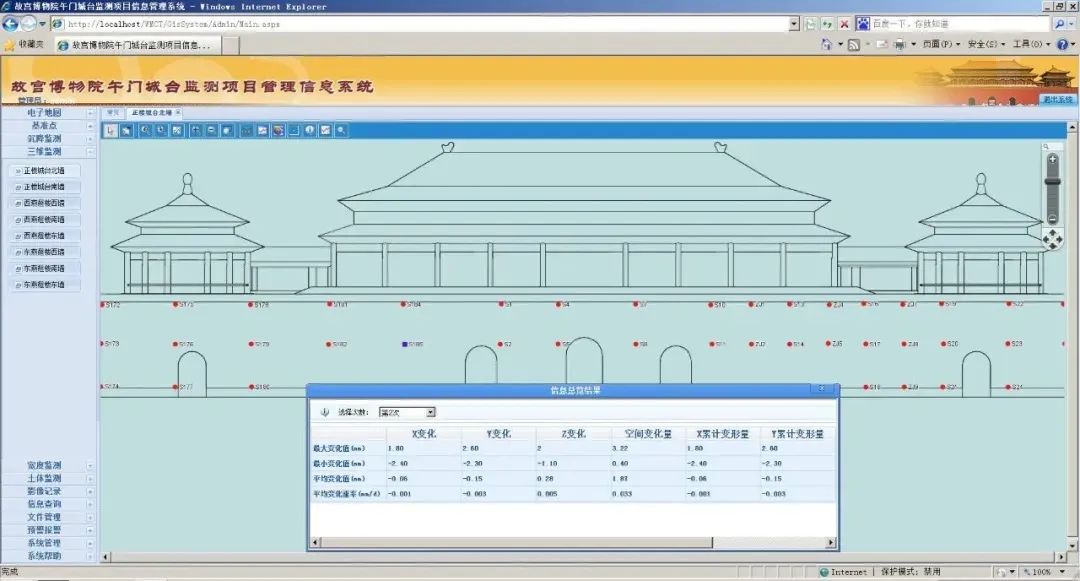The height and width of the screenshot is (581, 1080).
Task: Switch to the 首页 tab
Action: (x=113, y=112)
